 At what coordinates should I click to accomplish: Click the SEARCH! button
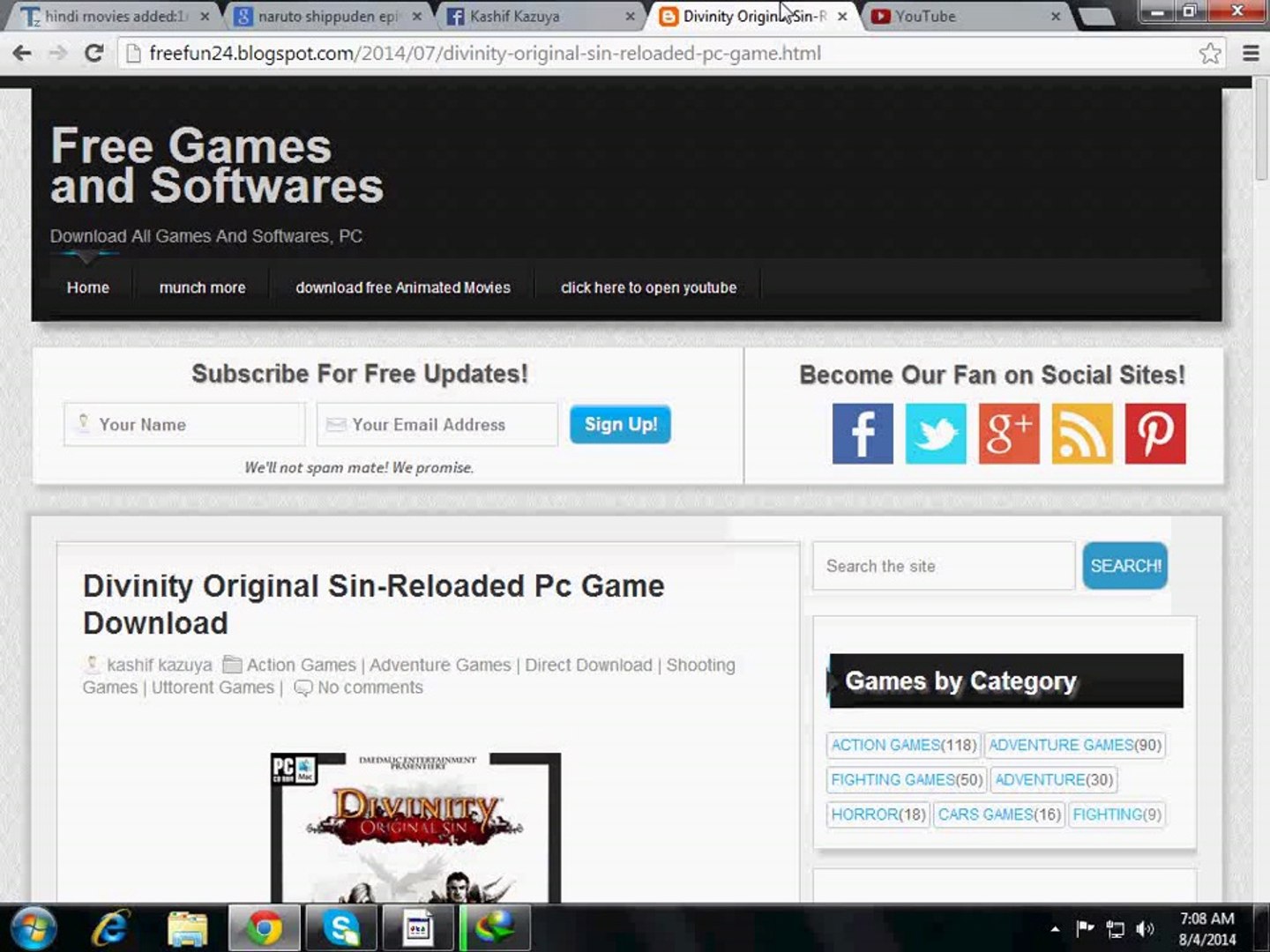tap(1125, 566)
